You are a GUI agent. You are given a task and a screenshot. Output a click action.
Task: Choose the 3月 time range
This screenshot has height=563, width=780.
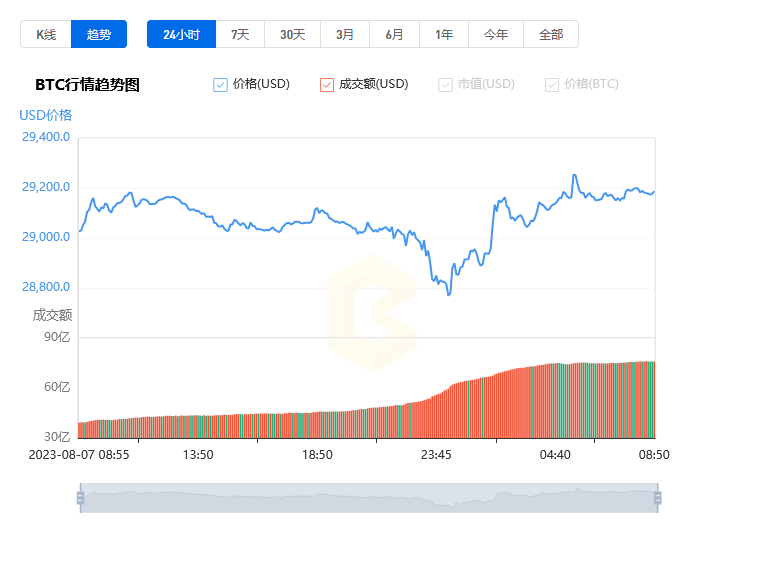[345, 34]
